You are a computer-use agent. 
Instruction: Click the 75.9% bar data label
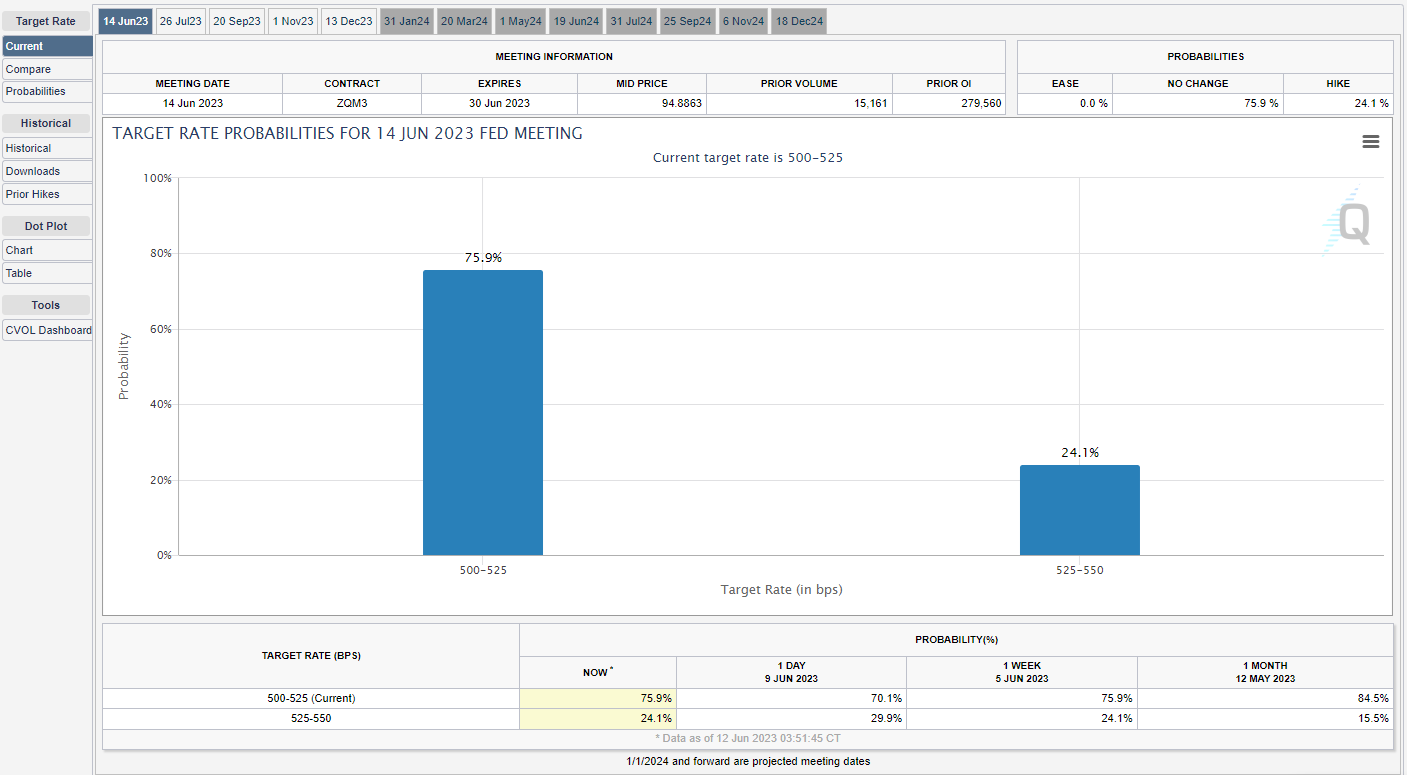point(483,258)
